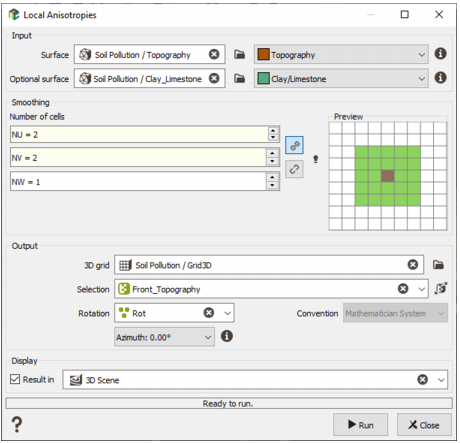Click the brown center cell in Preview
460x443 pixels.
click(x=388, y=176)
